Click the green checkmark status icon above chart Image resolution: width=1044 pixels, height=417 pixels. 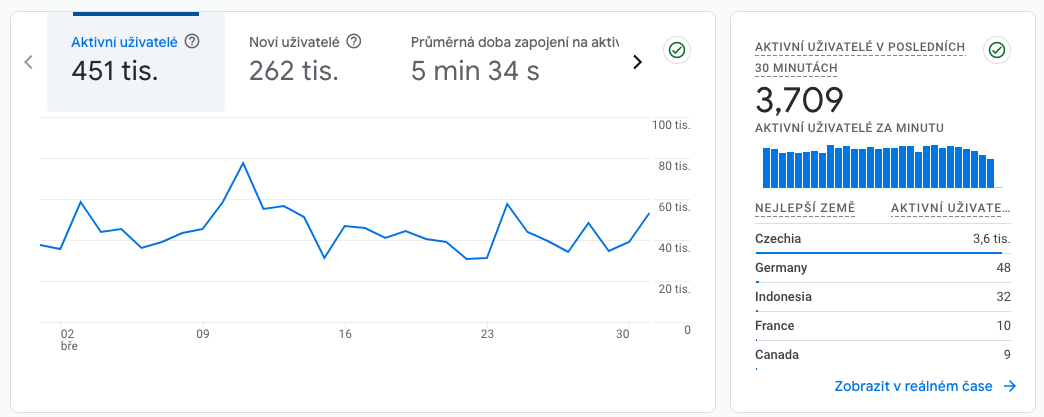pyautogui.click(x=677, y=50)
